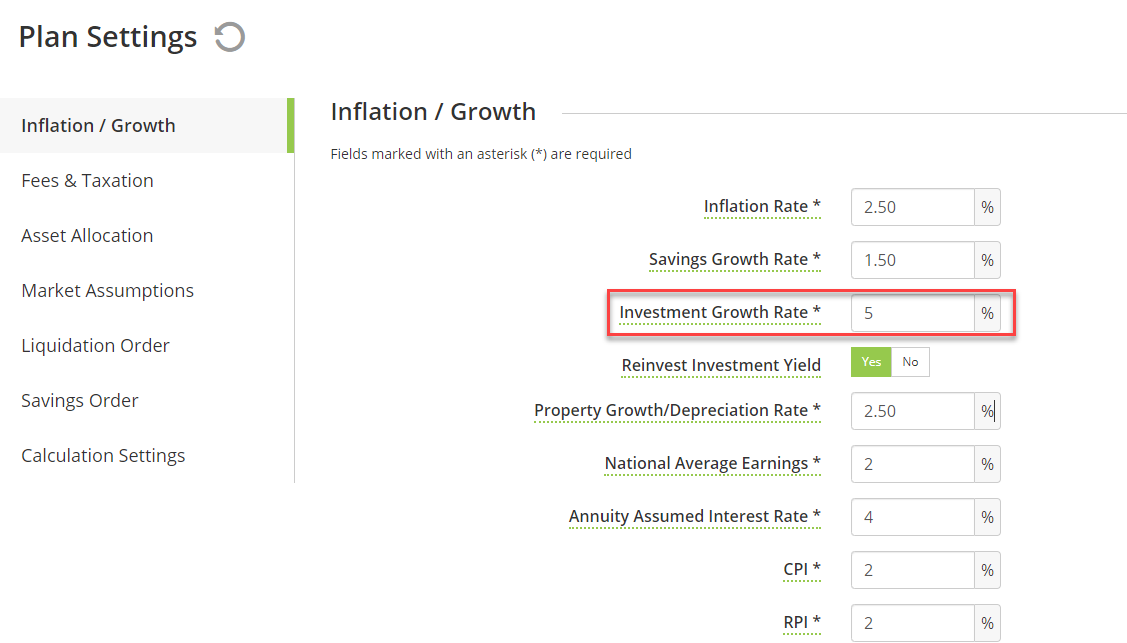The height and width of the screenshot is (643, 1127).
Task: Click the Inflation Rate input field
Action: (913, 207)
